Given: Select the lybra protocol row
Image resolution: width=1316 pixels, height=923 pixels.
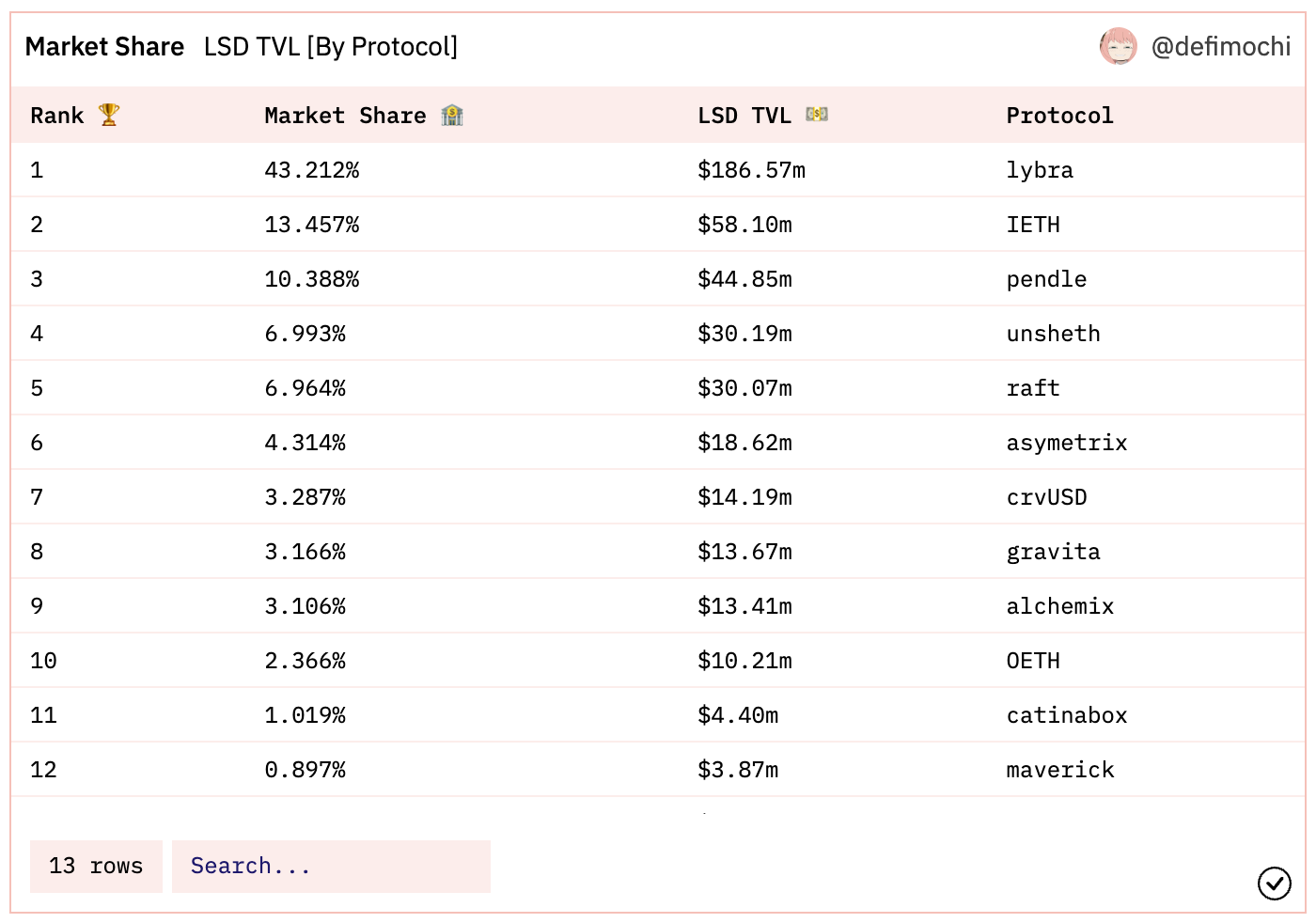Looking at the screenshot, I should click(x=1039, y=170).
